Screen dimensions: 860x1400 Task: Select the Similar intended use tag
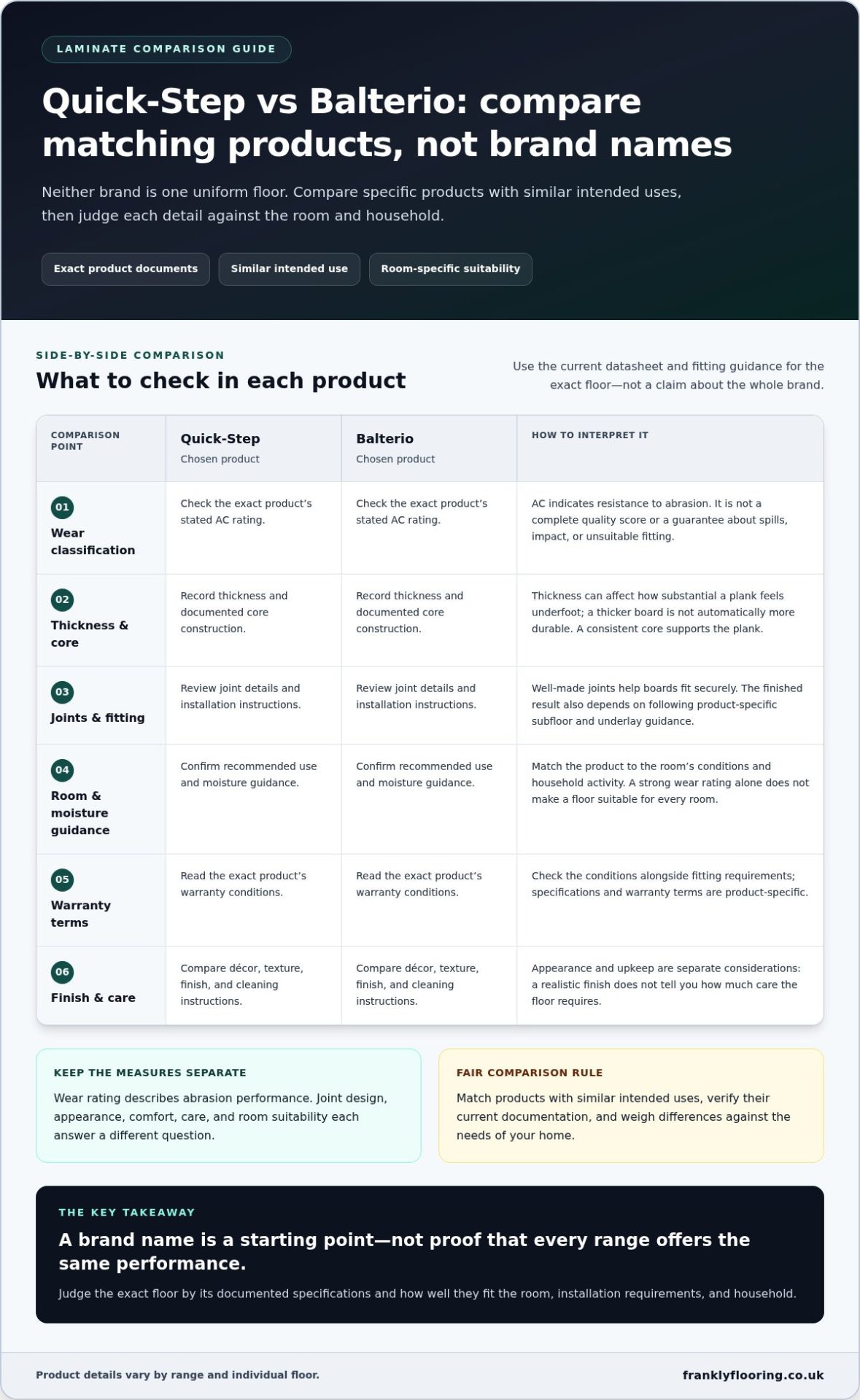pos(289,269)
